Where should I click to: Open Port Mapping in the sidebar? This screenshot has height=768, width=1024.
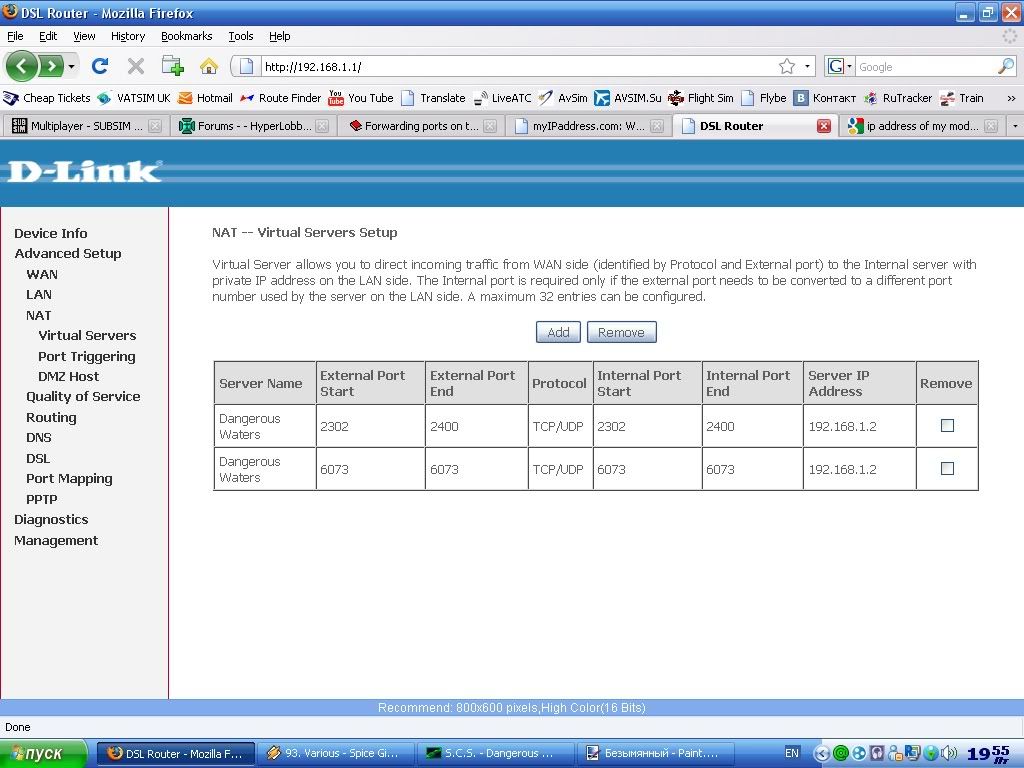69,479
